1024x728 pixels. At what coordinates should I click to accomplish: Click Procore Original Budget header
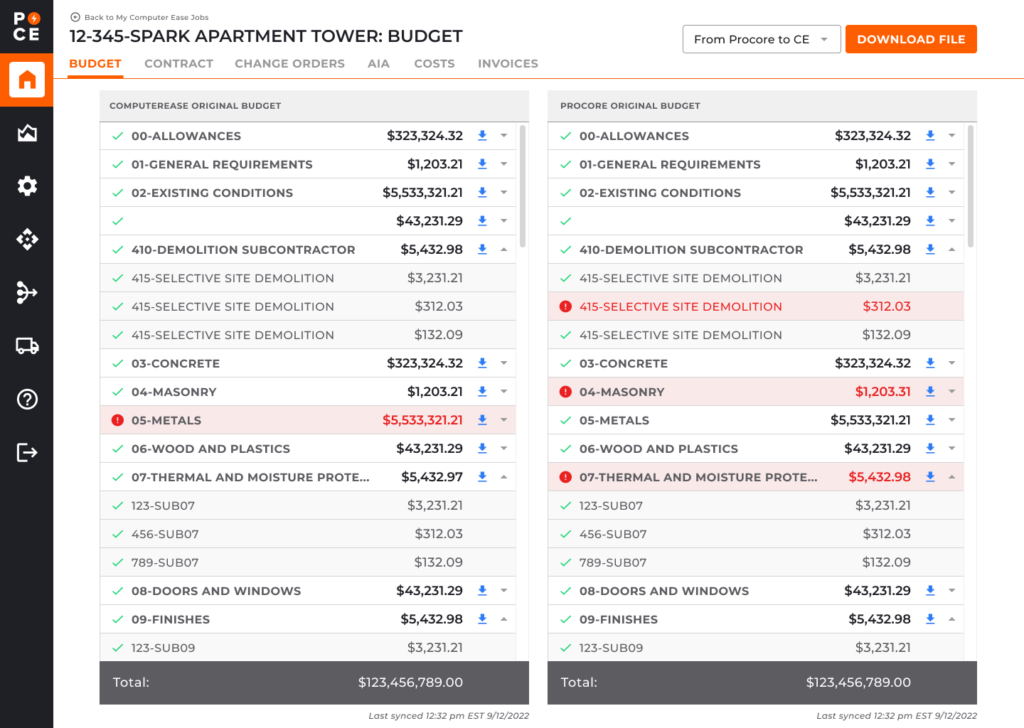pyautogui.click(x=630, y=106)
